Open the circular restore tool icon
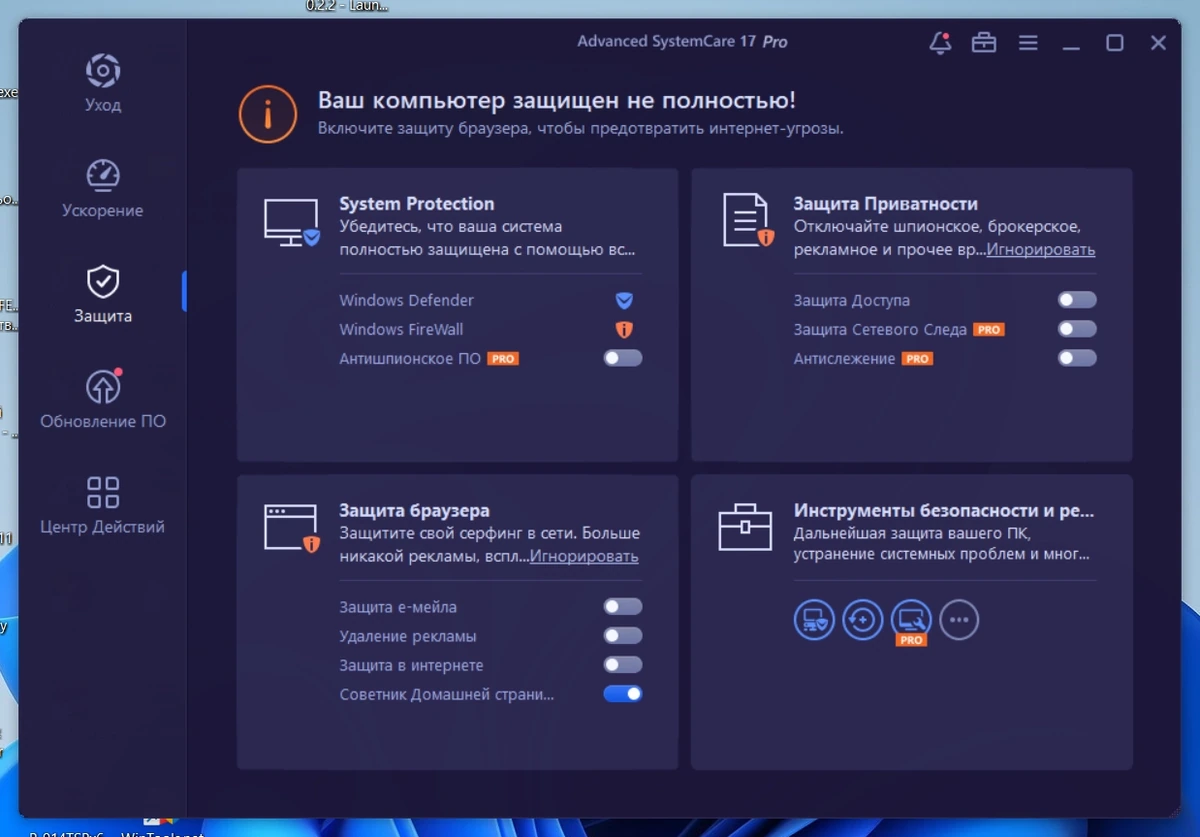The height and width of the screenshot is (837, 1200). pos(862,620)
